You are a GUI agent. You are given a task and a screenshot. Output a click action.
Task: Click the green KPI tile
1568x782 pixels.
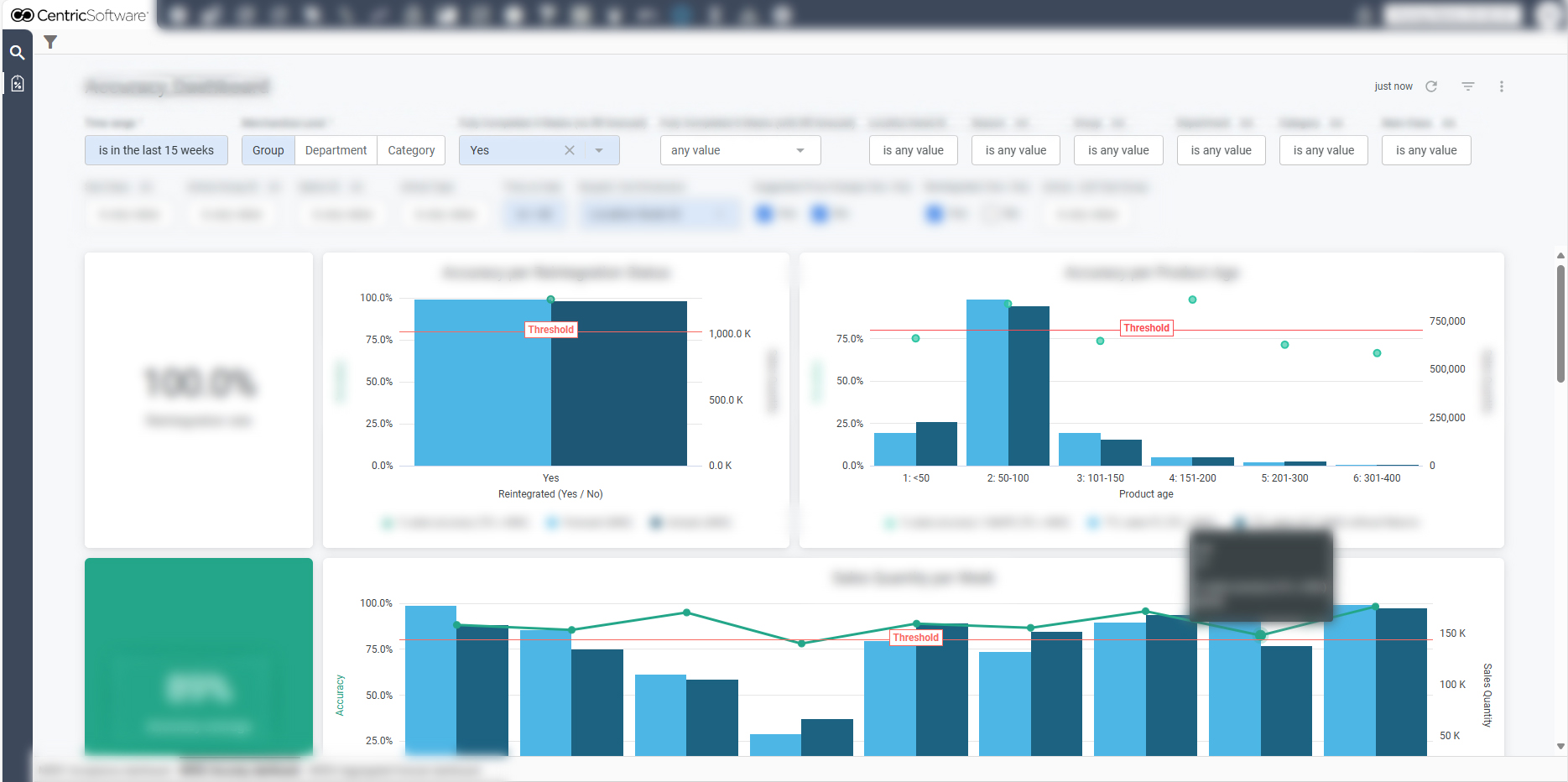click(199, 657)
